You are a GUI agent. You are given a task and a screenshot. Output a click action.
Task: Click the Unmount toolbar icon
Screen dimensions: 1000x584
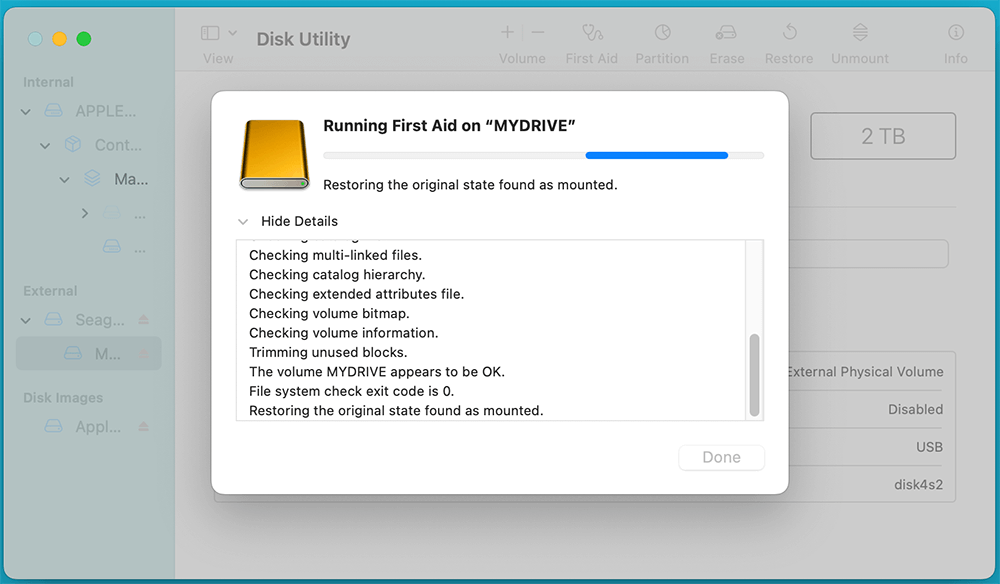[860, 33]
